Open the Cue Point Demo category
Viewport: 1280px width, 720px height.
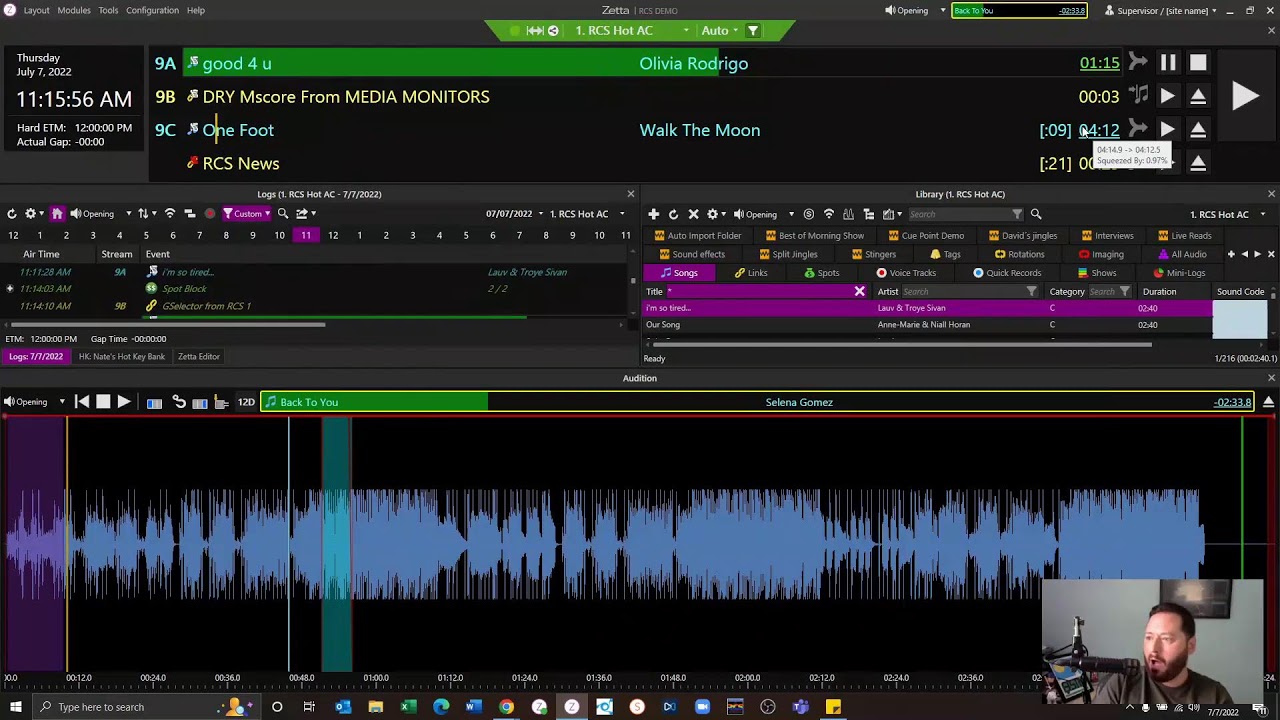coord(925,236)
